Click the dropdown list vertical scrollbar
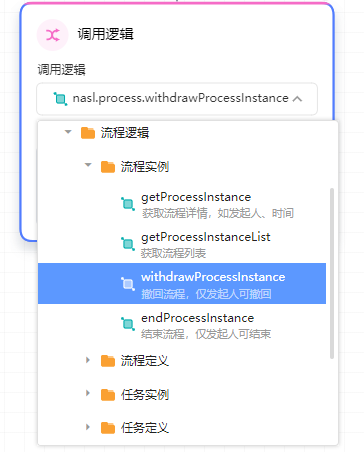This screenshot has height=452, width=364. tap(332, 273)
